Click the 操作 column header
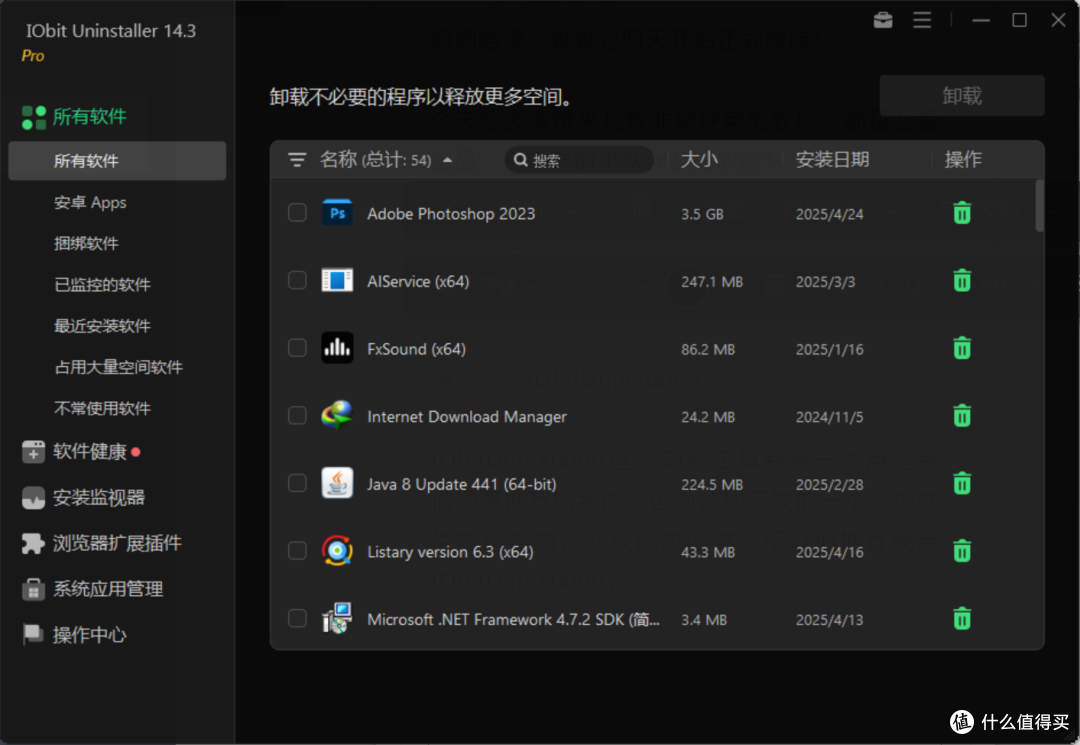The width and height of the screenshot is (1080, 745). [x=962, y=160]
